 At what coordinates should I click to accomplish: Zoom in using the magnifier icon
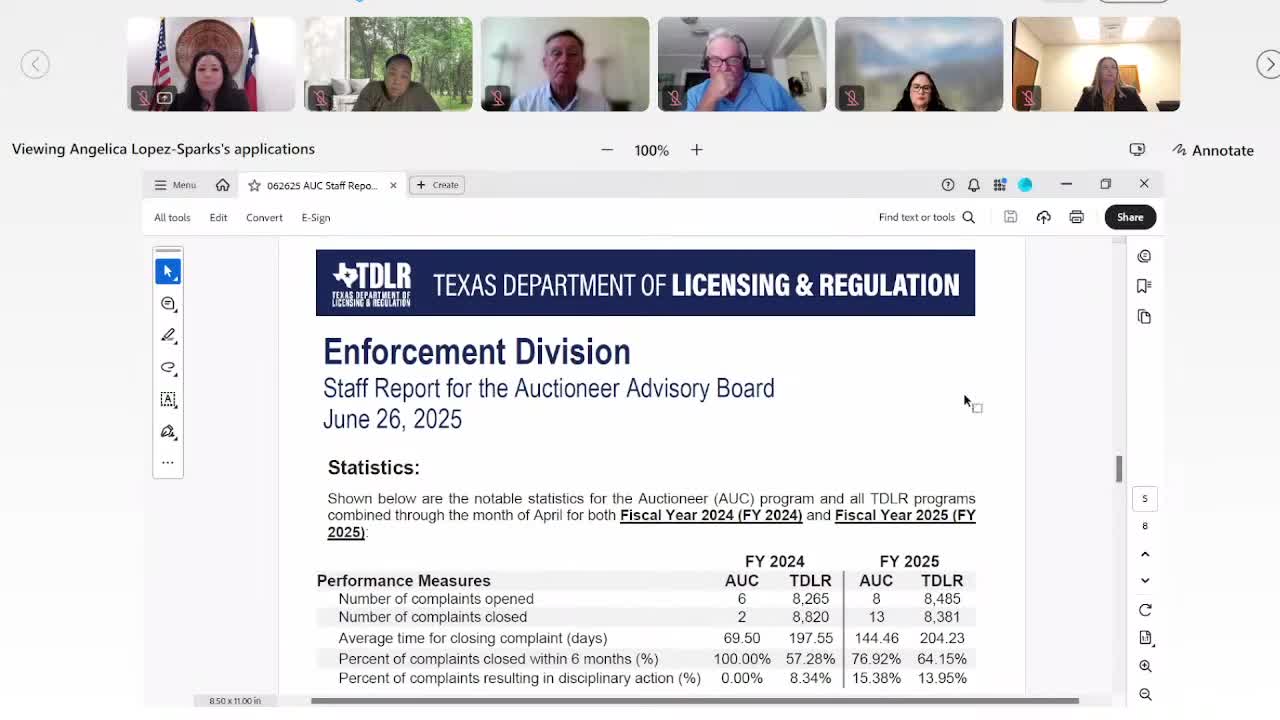click(x=1145, y=665)
